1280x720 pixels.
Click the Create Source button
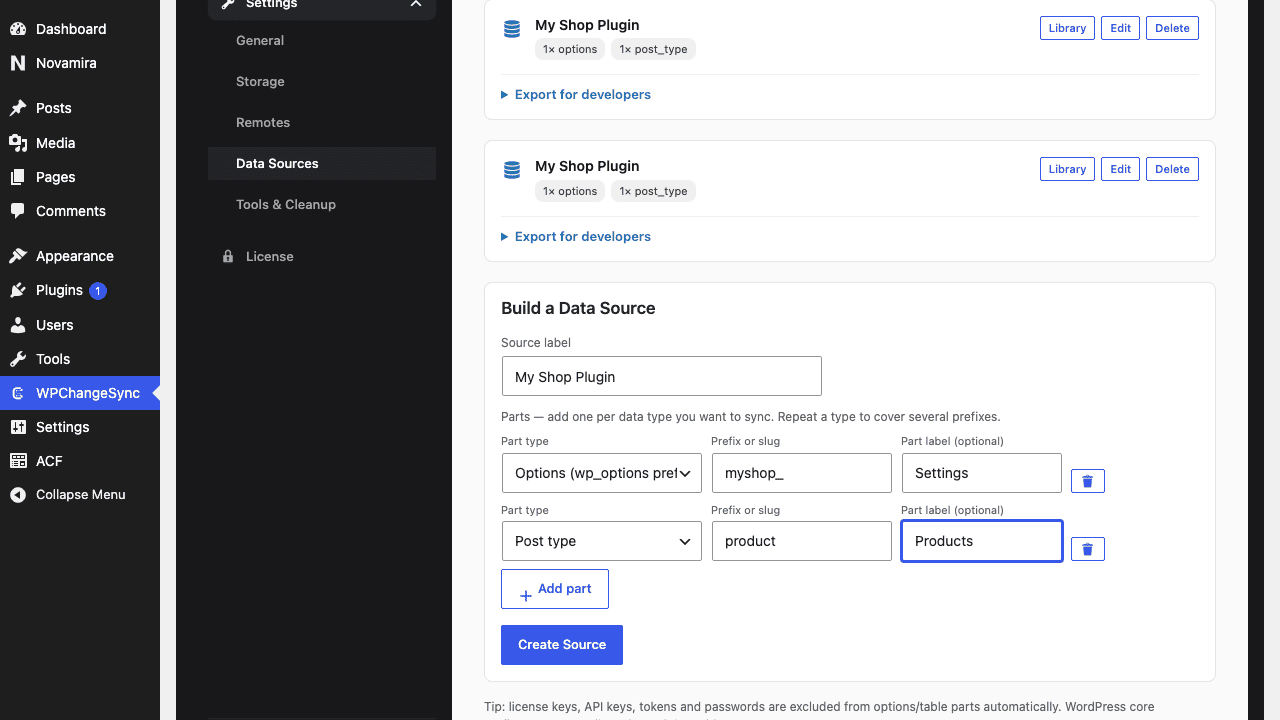pos(562,645)
